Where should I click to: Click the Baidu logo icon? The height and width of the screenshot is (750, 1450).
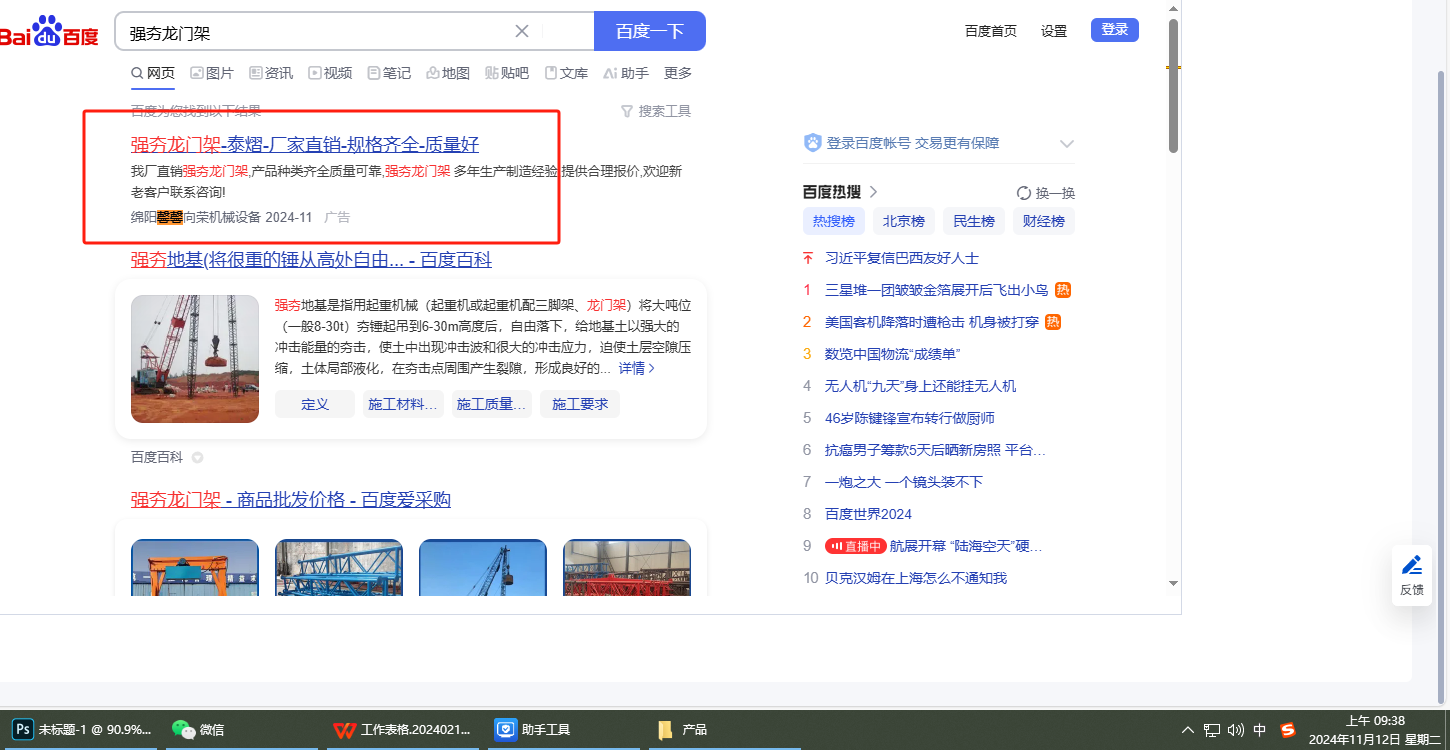click(x=48, y=32)
